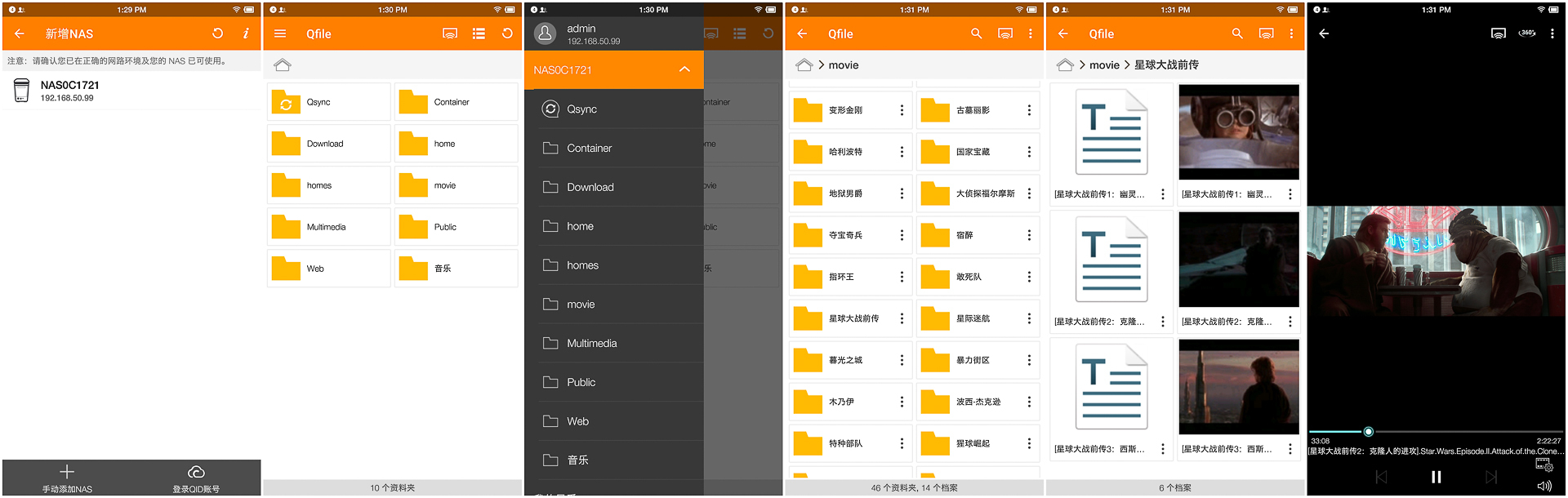Open the 音乐 folder tile in grid

click(456, 269)
